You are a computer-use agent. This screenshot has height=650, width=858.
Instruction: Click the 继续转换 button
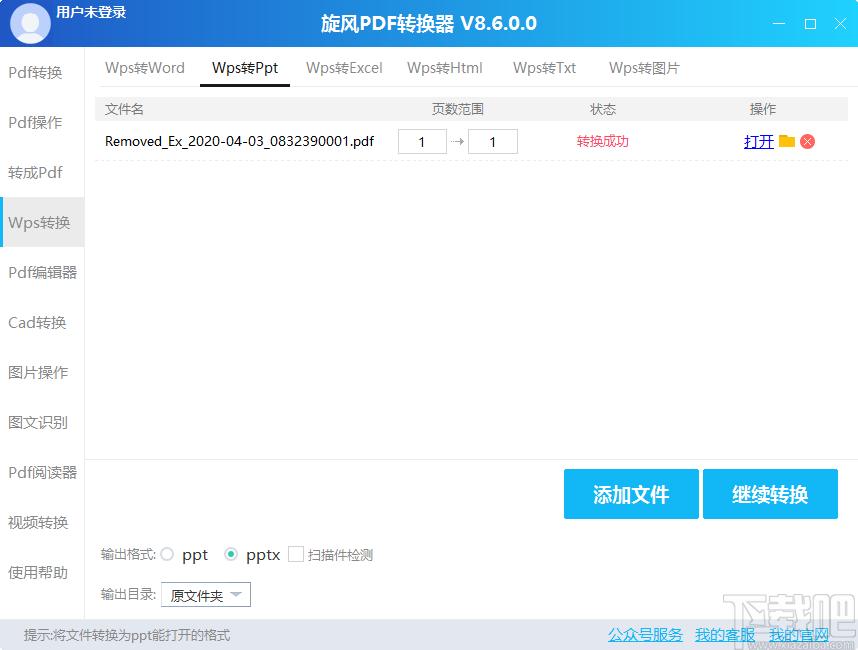click(x=770, y=494)
